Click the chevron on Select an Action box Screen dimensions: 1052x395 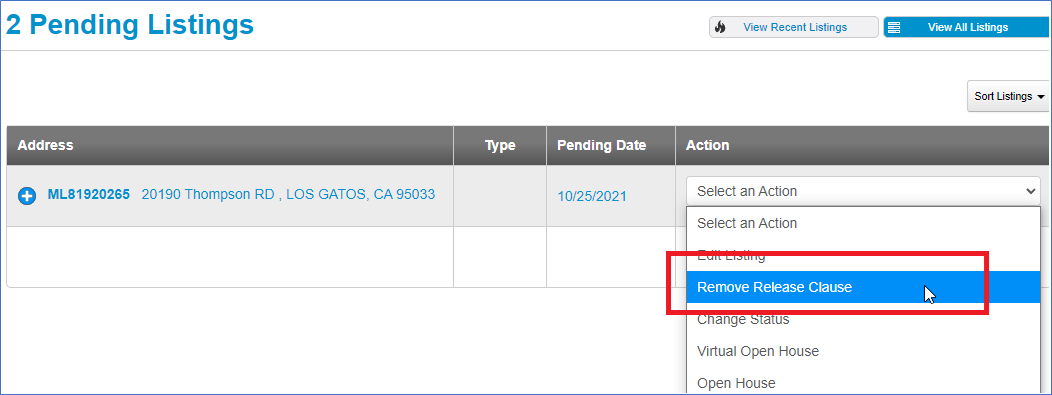(x=1031, y=191)
